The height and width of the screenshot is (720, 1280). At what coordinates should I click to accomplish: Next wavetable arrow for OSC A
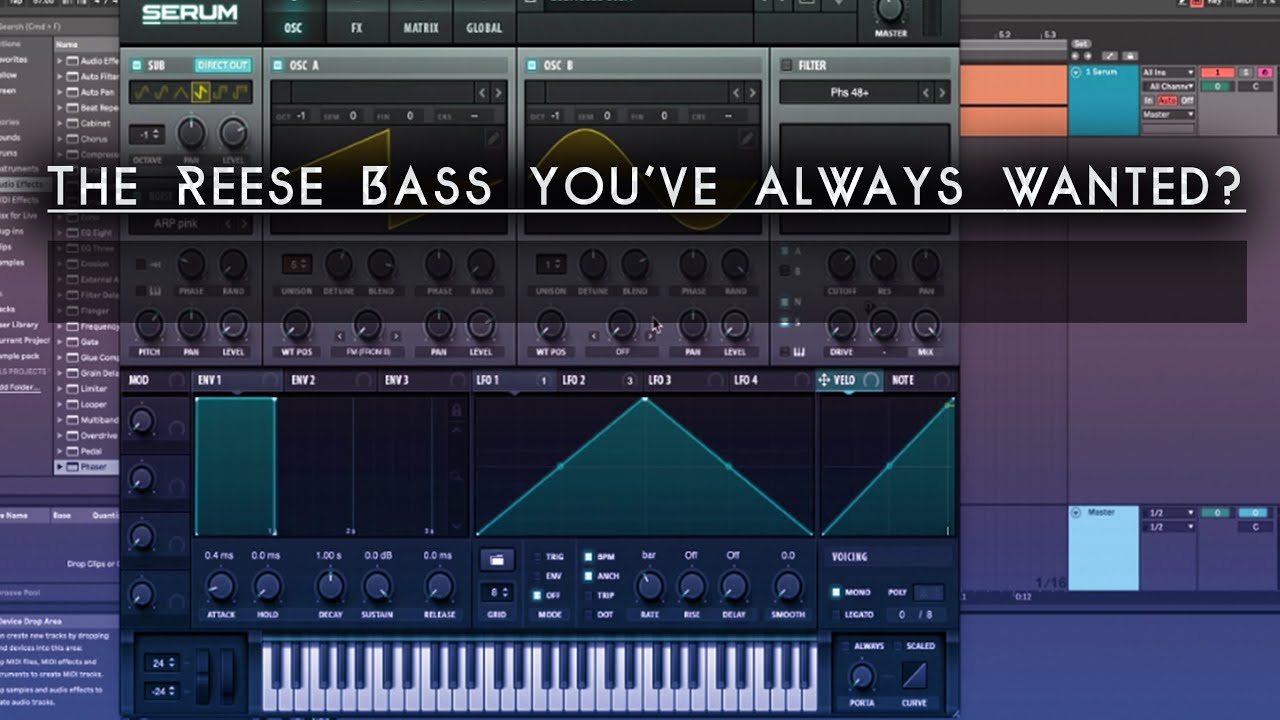point(498,92)
